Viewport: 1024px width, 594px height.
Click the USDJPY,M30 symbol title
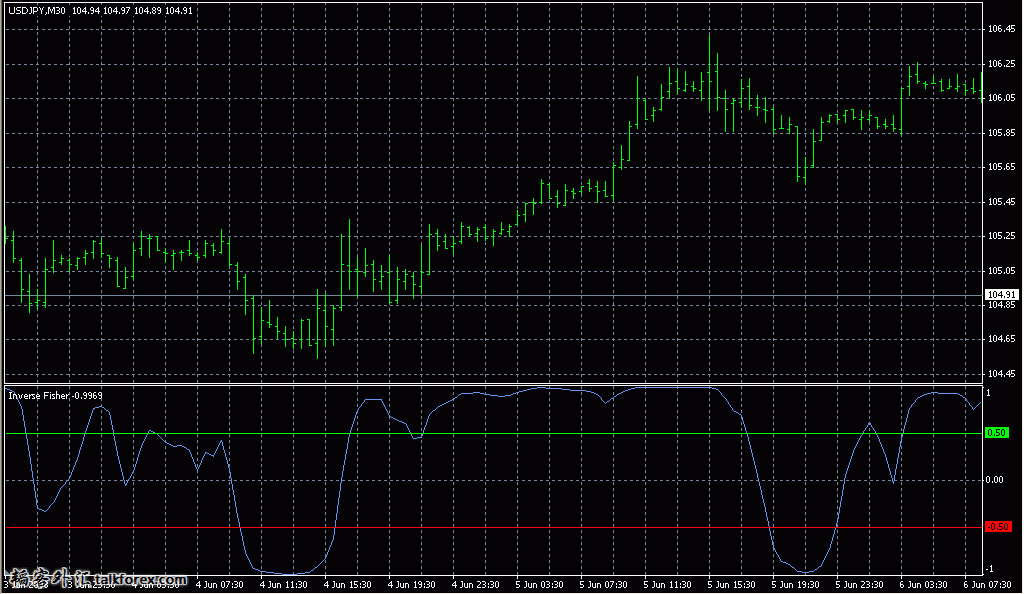pos(37,11)
